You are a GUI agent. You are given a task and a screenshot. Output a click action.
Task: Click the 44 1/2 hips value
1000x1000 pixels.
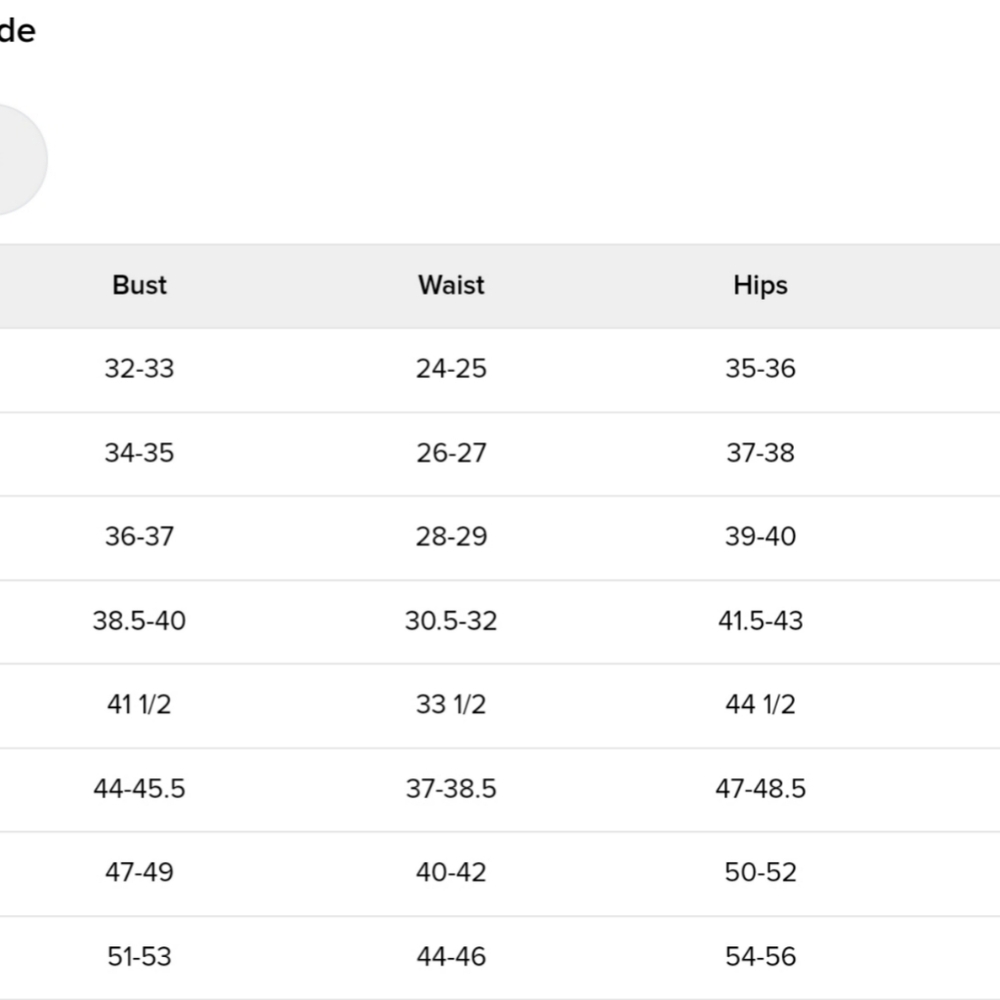tap(760, 705)
